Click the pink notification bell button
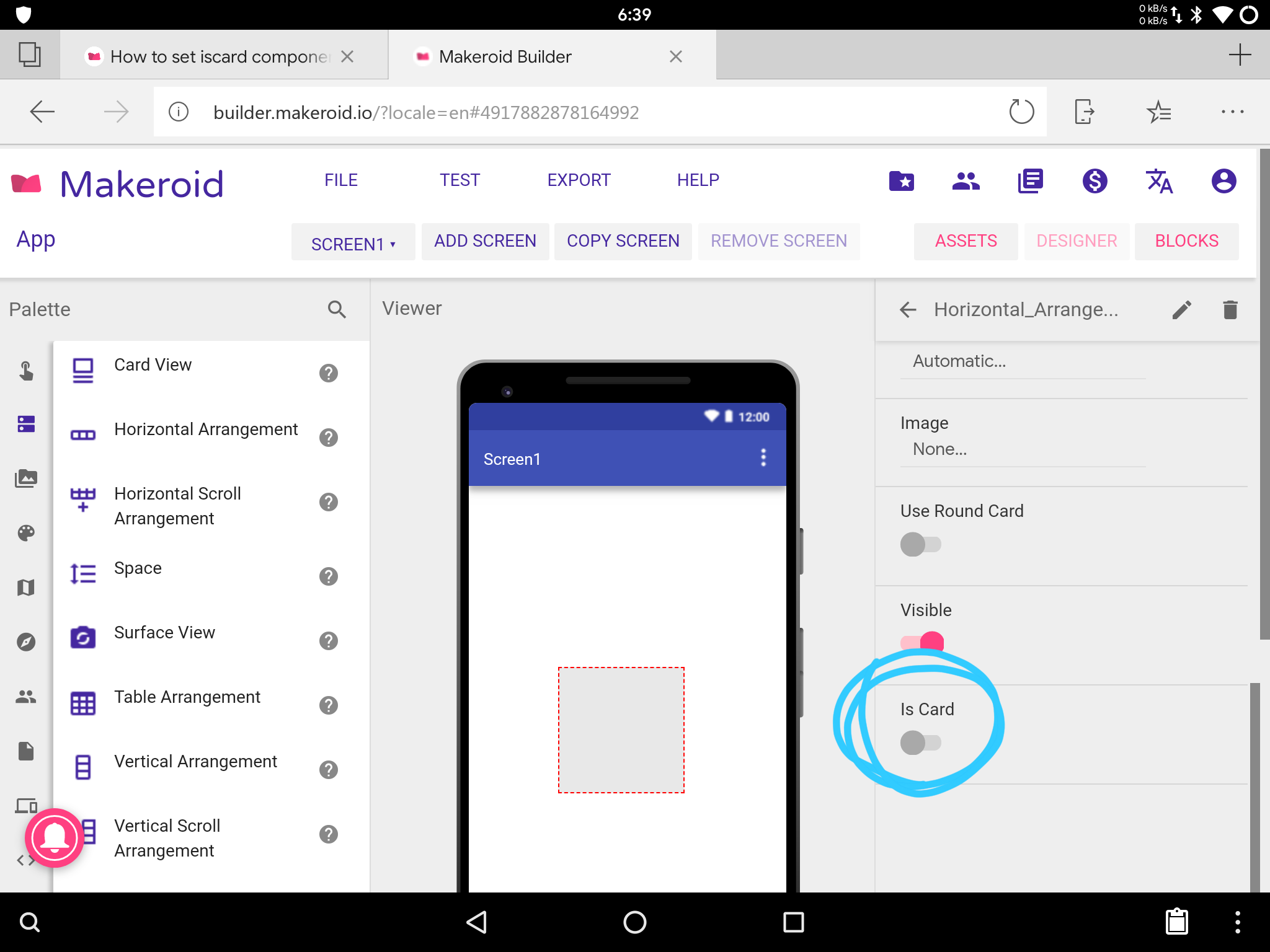Image resolution: width=1270 pixels, height=952 pixels. click(55, 838)
